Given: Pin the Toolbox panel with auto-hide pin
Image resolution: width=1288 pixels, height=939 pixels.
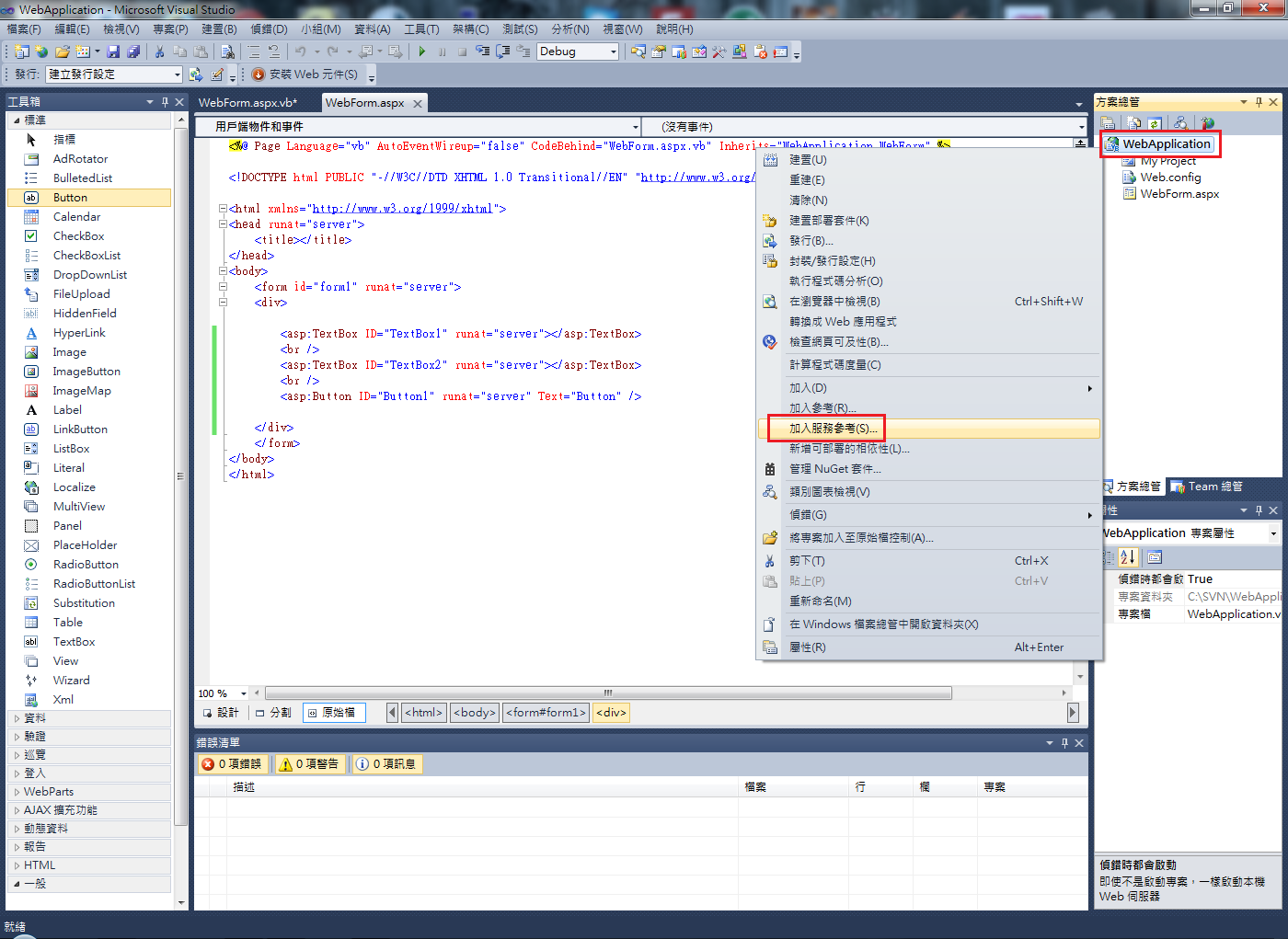Looking at the screenshot, I should coord(165,102).
